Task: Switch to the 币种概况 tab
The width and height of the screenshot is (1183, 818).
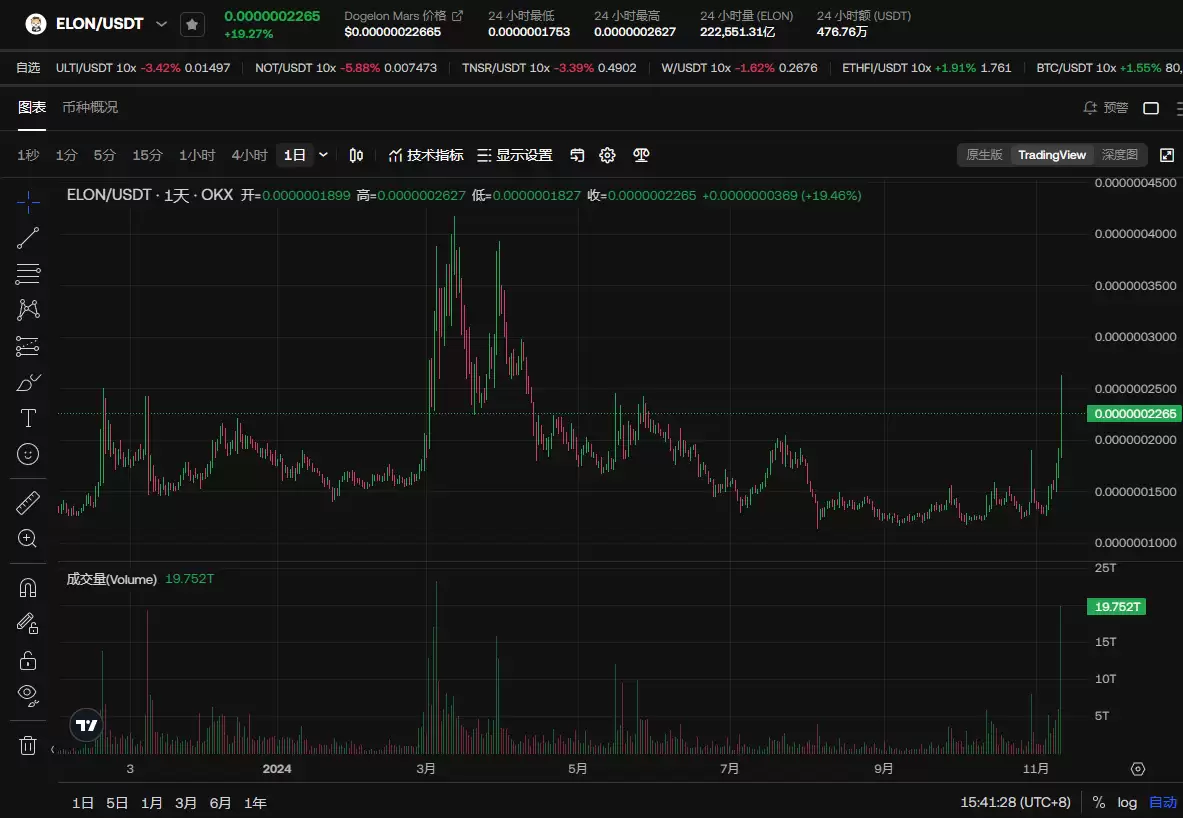Action: tap(90, 107)
